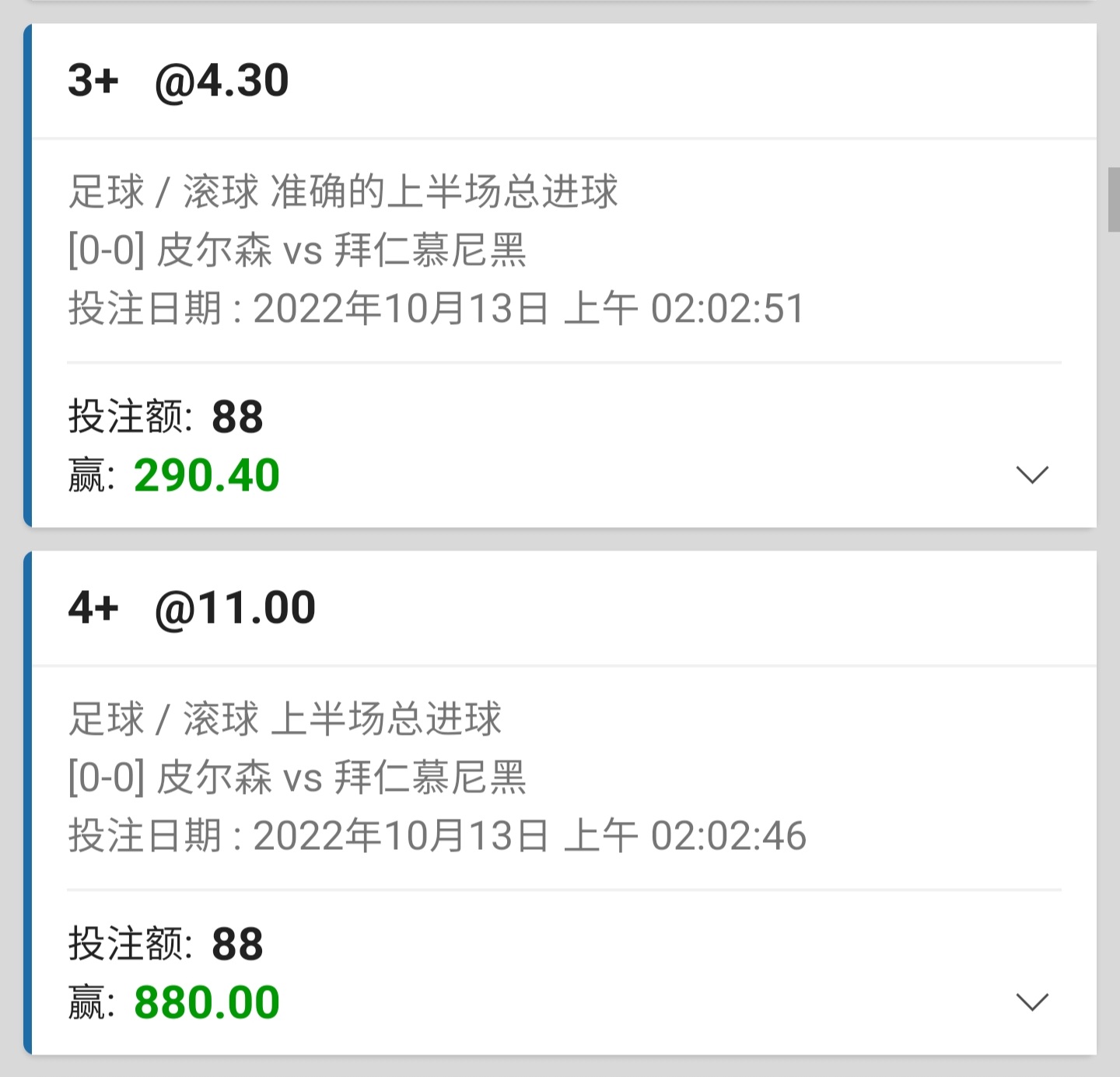The image size is (1120, 1077).
Task: Click the green 290.40 win amount
Action: [x=207, y=475]
